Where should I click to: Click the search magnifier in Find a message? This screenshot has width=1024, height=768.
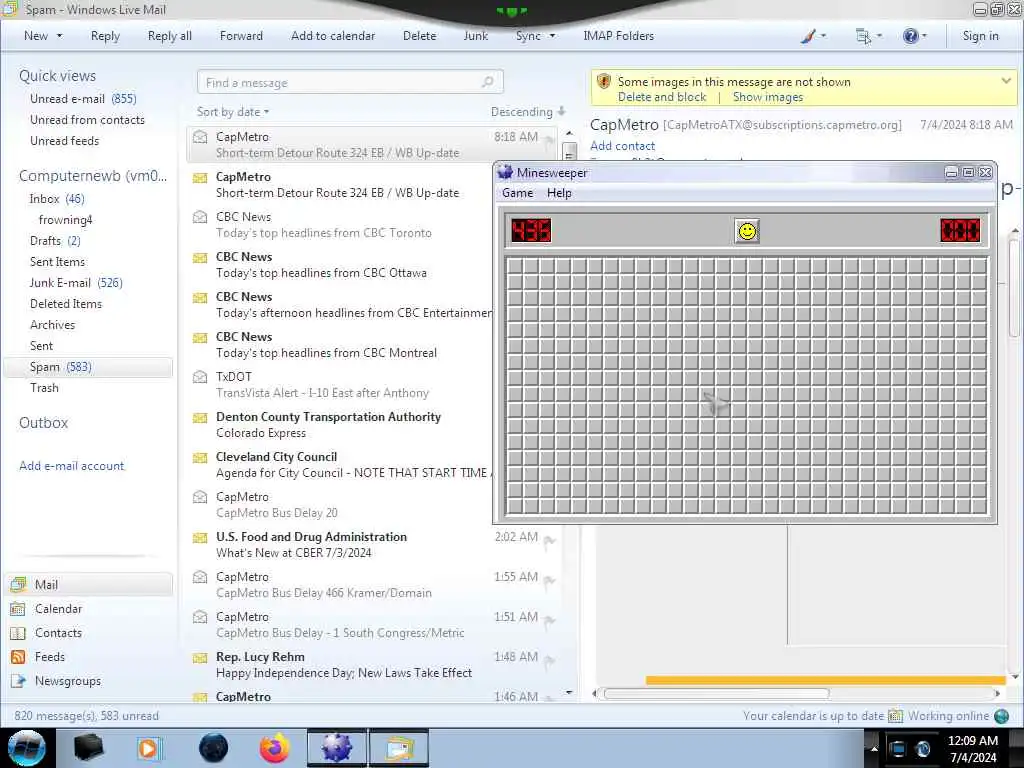pyautogui.click(x=487, y=82)
